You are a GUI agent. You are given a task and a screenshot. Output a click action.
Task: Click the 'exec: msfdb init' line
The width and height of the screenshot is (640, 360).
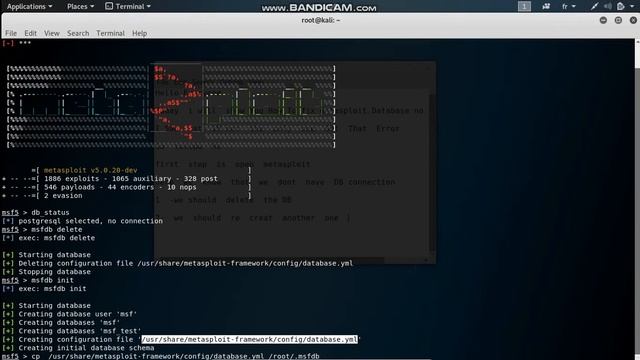[x=44, y=289]
